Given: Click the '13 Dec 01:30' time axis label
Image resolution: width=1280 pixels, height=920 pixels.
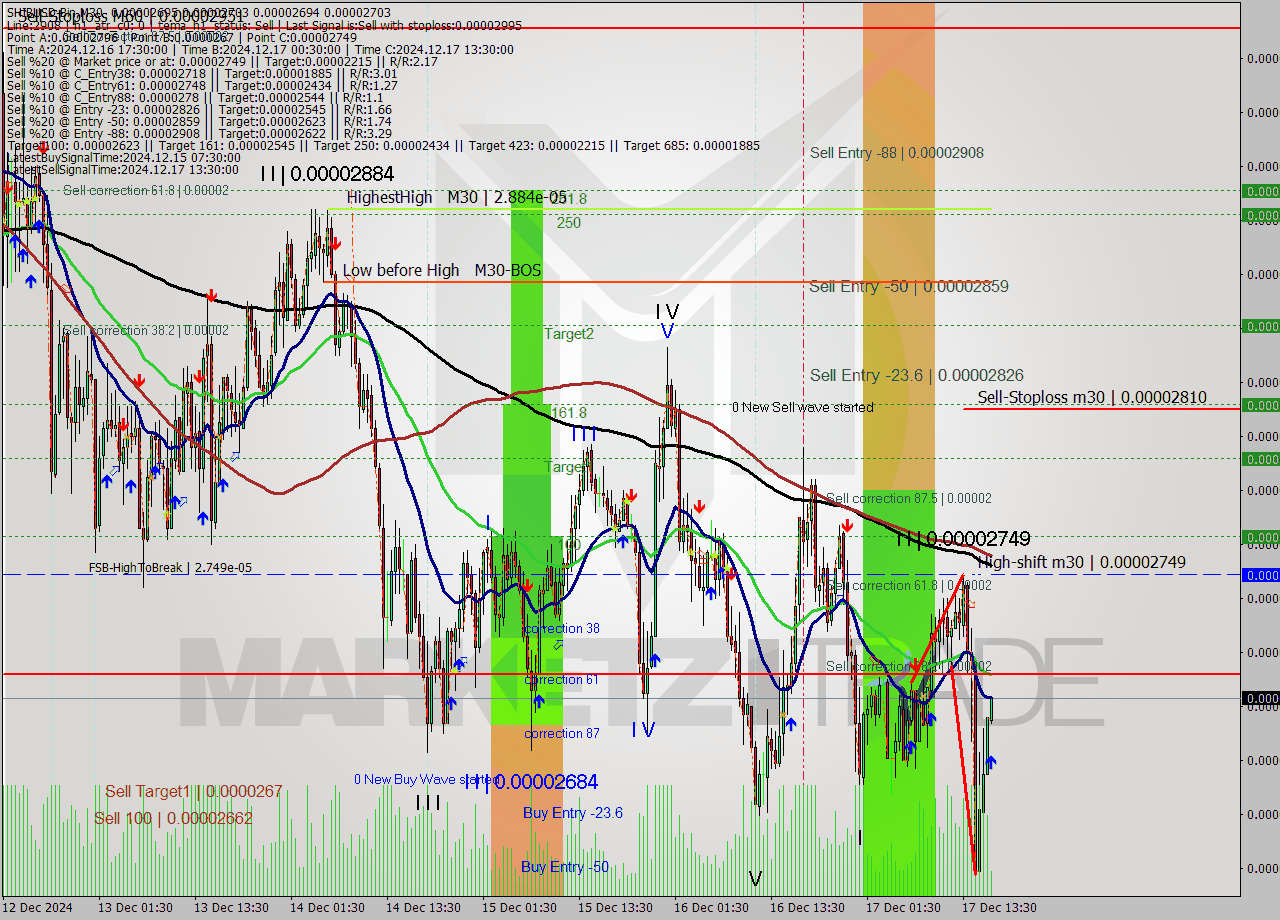Looking at the screenshot, I should [x=134, y=907].
